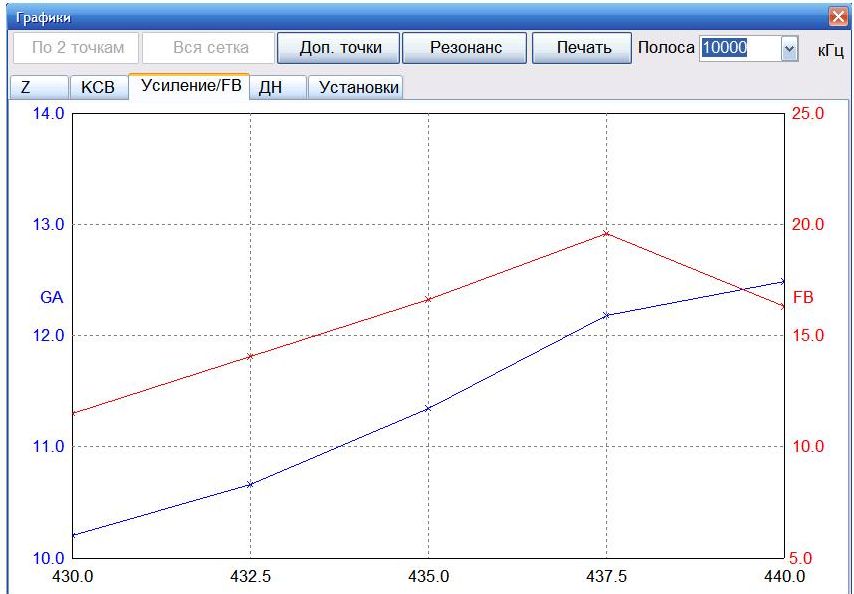Close the Графики window
The height and width of the screenshot is (594, 854).
(838, 17)
